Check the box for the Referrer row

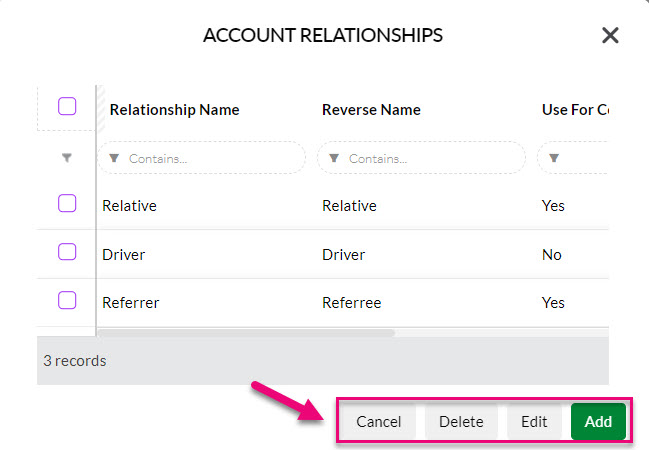pyautogui.click(x=67, y=300)
